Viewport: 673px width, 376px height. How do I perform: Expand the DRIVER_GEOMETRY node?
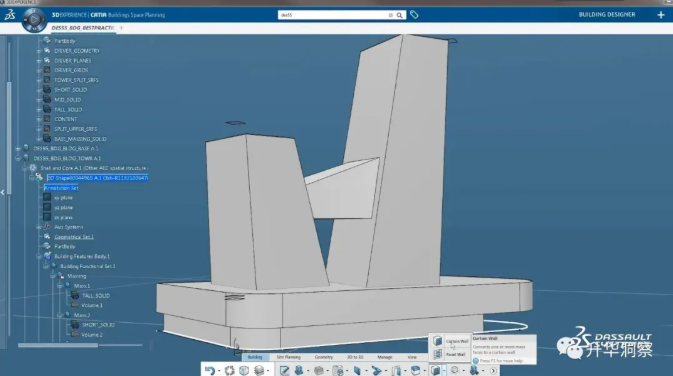pyautogui.click(x=39, y=51)
